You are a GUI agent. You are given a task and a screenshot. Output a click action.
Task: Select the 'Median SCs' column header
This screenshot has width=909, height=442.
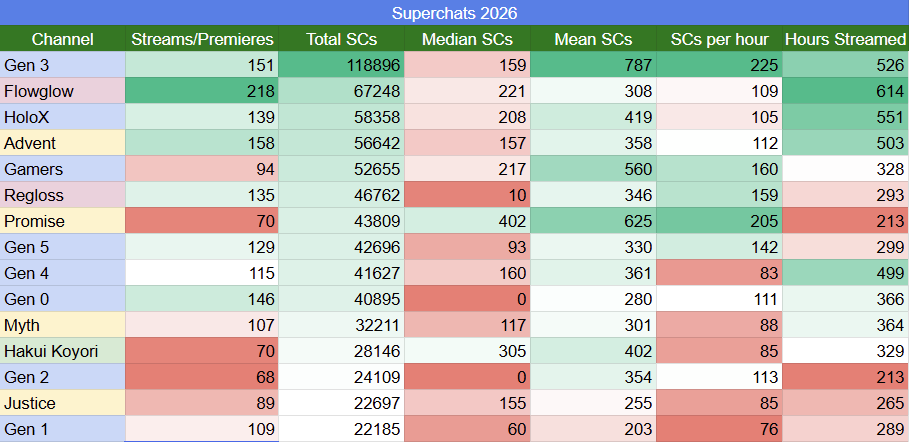[x=467, y=39]
